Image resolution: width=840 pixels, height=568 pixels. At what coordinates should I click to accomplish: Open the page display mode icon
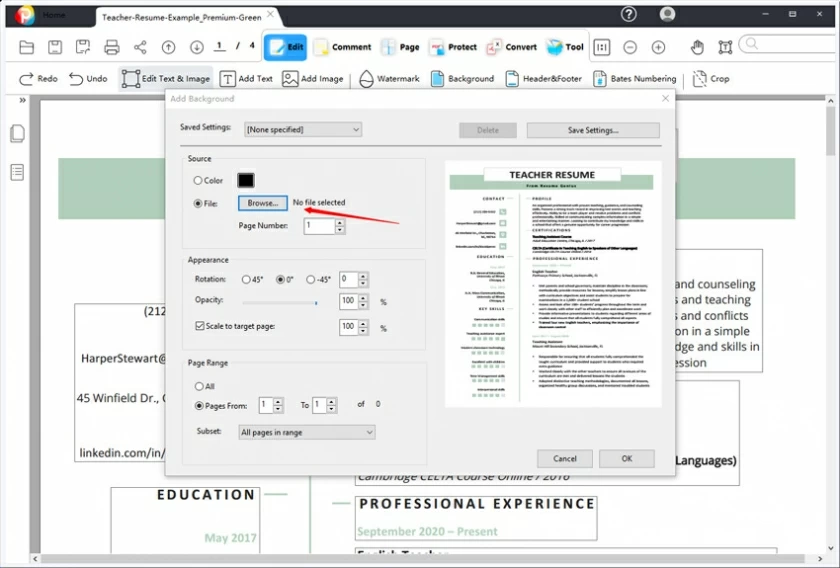click(x=602, y=47)
